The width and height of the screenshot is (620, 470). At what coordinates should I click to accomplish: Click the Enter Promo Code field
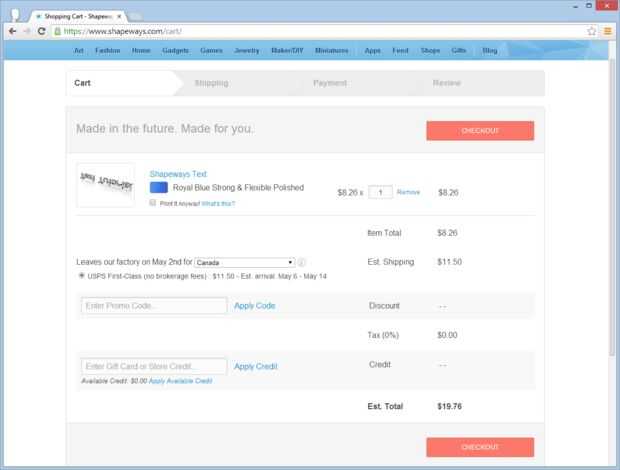pyautogui.click(x=154, y=306)
